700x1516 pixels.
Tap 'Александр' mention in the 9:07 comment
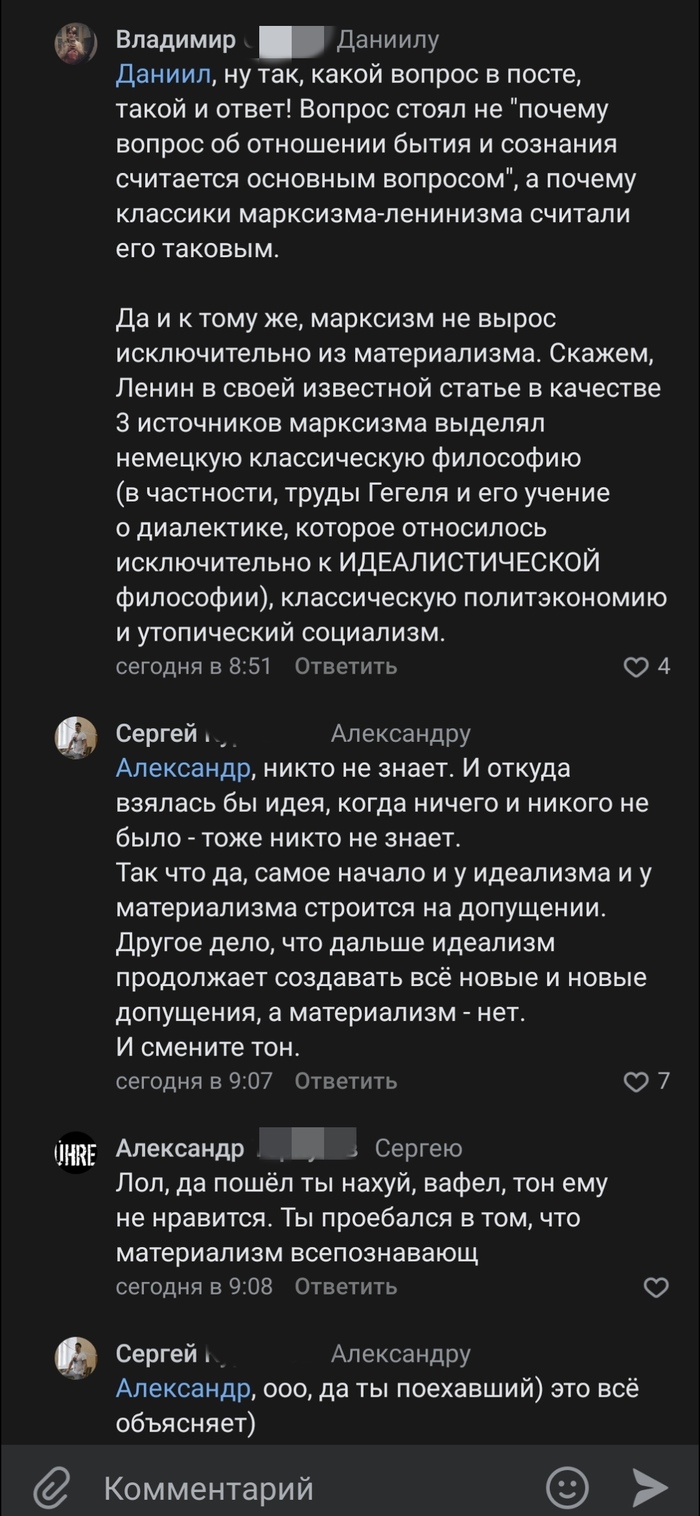(x=182, y=768)
